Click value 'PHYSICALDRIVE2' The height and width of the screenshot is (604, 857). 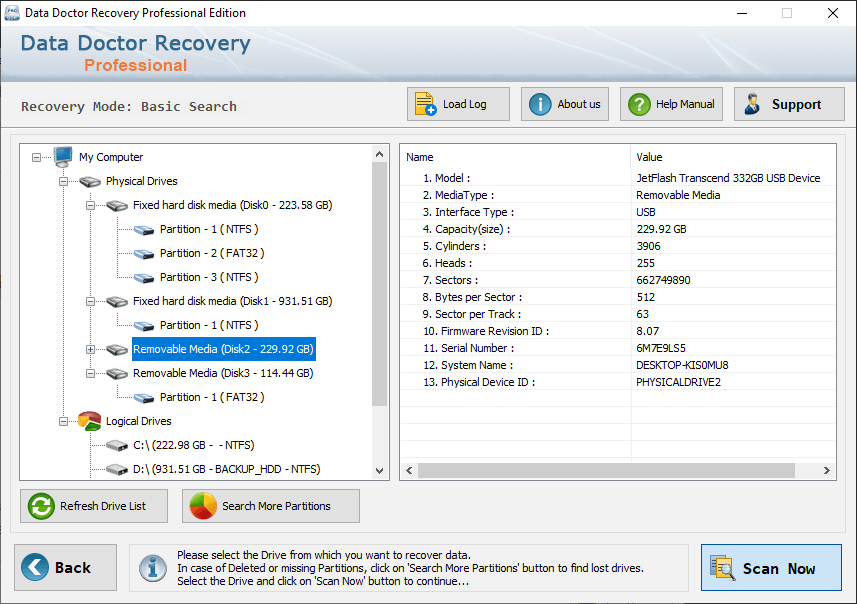678,382
